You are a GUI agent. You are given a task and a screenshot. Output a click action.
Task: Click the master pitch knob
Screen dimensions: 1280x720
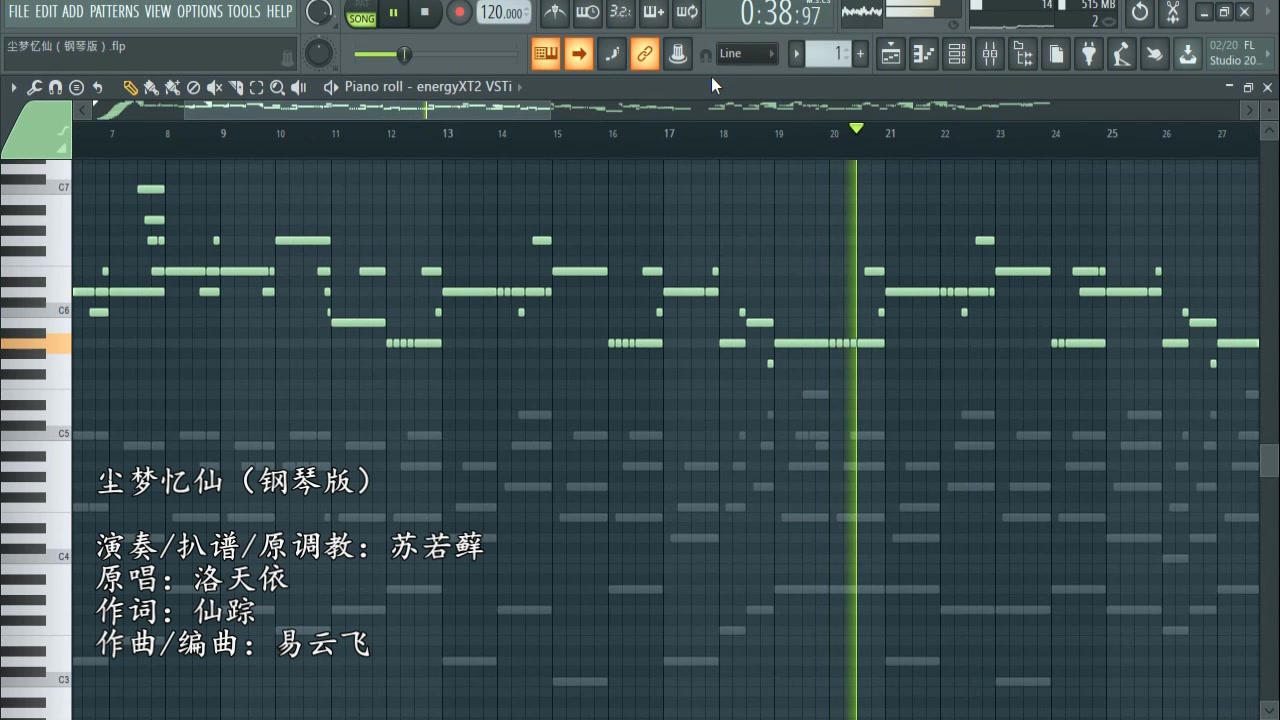(x=319, y=54)
